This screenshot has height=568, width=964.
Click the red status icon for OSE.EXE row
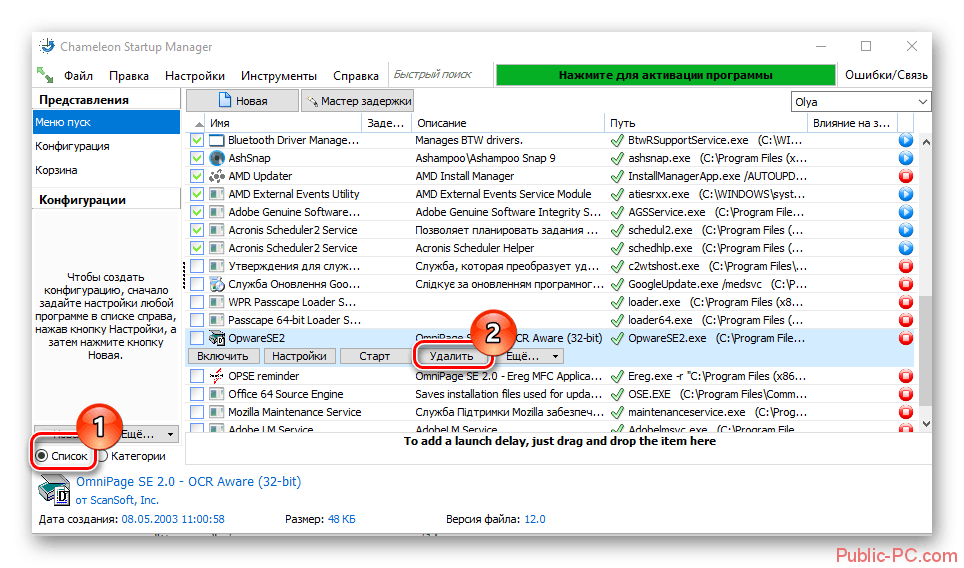pyautogui.click(x=906, y=394)
